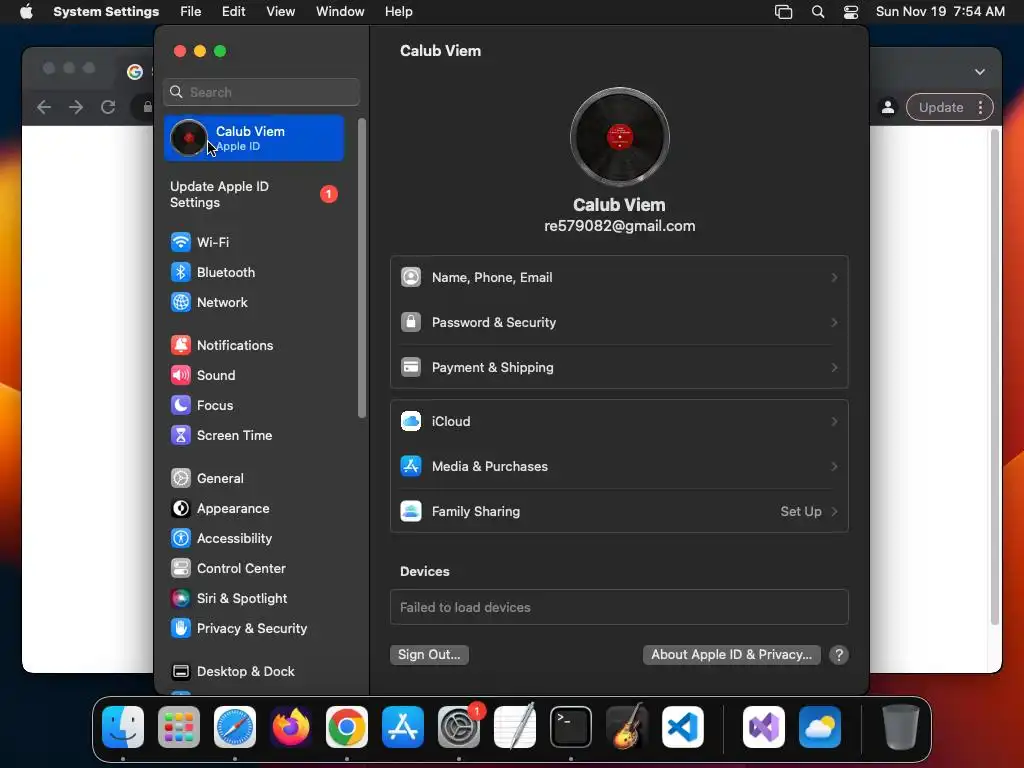Select Desktop & Dock in sidebar
Screen dimensions: 1024x768
(x=255, y=672)
